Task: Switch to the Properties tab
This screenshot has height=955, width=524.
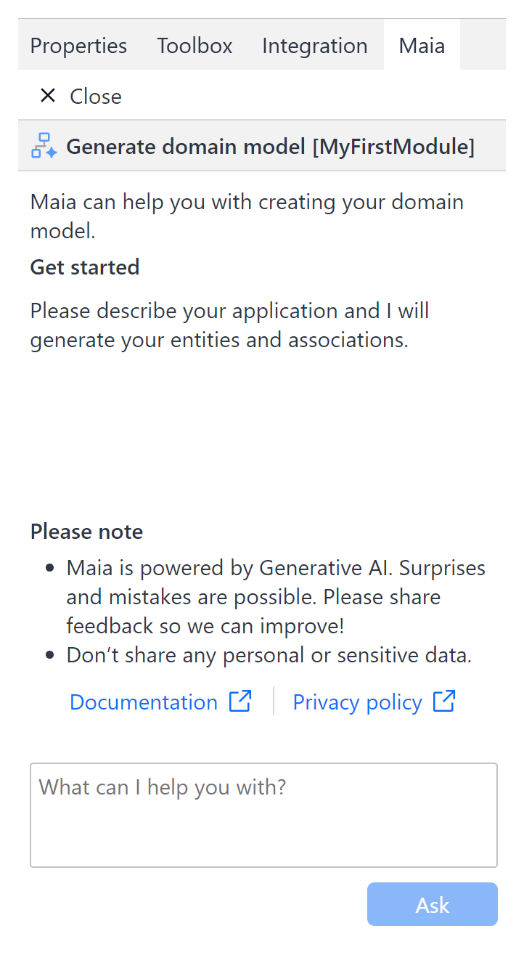Action: (79, 46)
